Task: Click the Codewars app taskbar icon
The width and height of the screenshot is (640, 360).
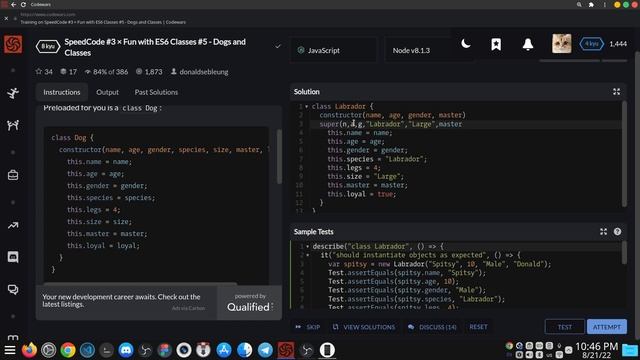Action: tap(286, 350)
